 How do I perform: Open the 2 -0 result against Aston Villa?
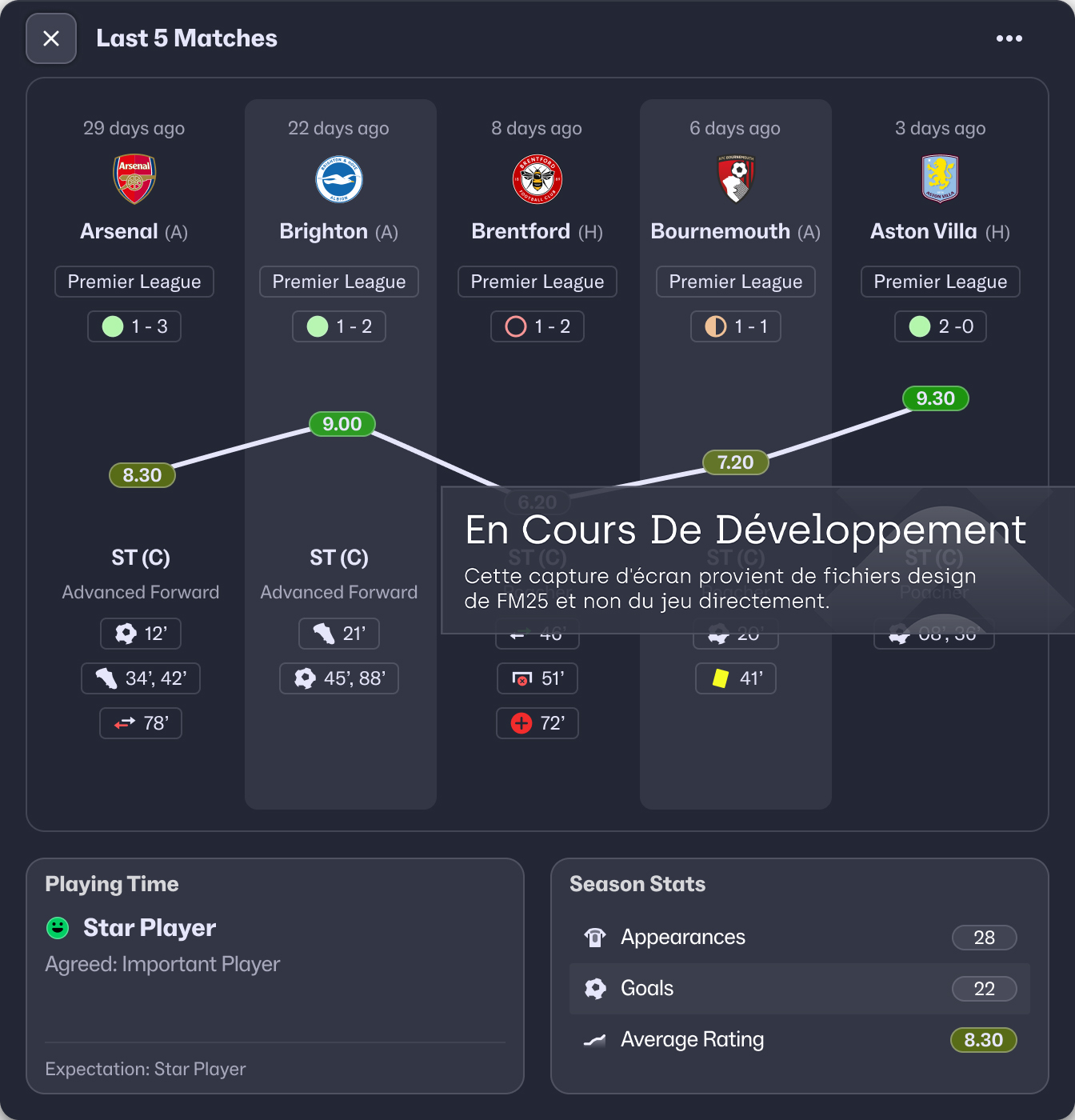point(940,326)
